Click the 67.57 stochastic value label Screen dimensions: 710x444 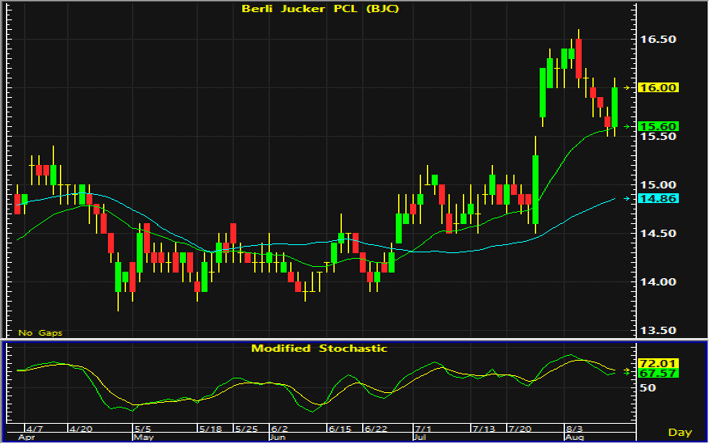tap(658, 373)
